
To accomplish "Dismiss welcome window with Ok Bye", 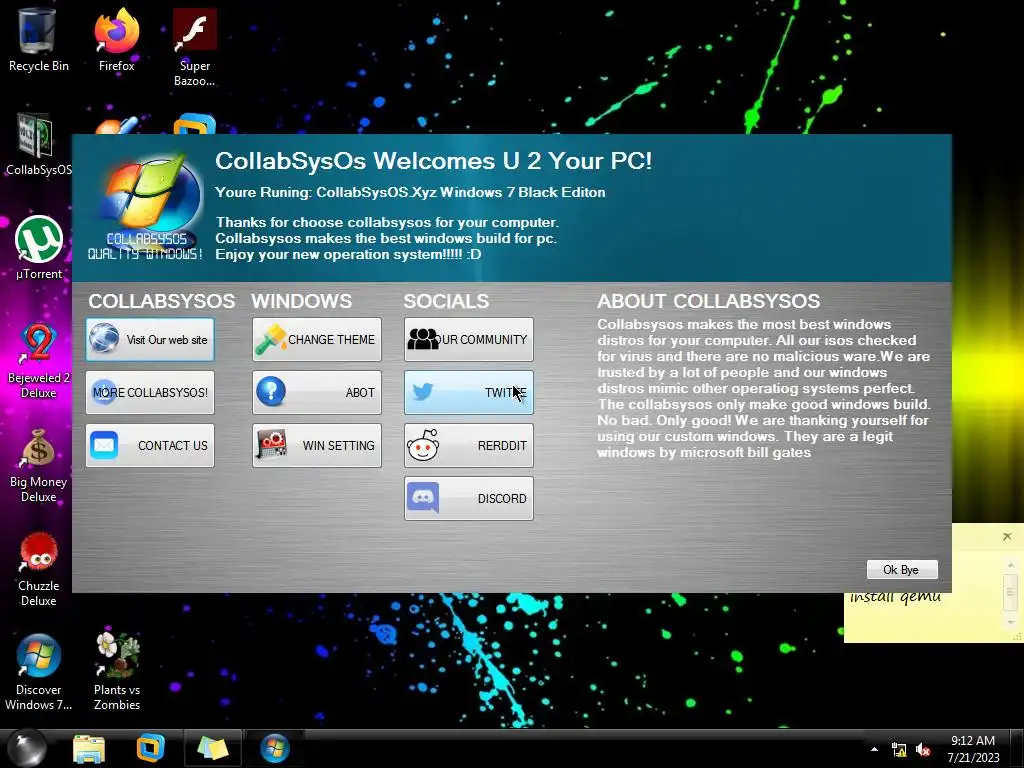I will pyautogui.click(x=902, y=569).
